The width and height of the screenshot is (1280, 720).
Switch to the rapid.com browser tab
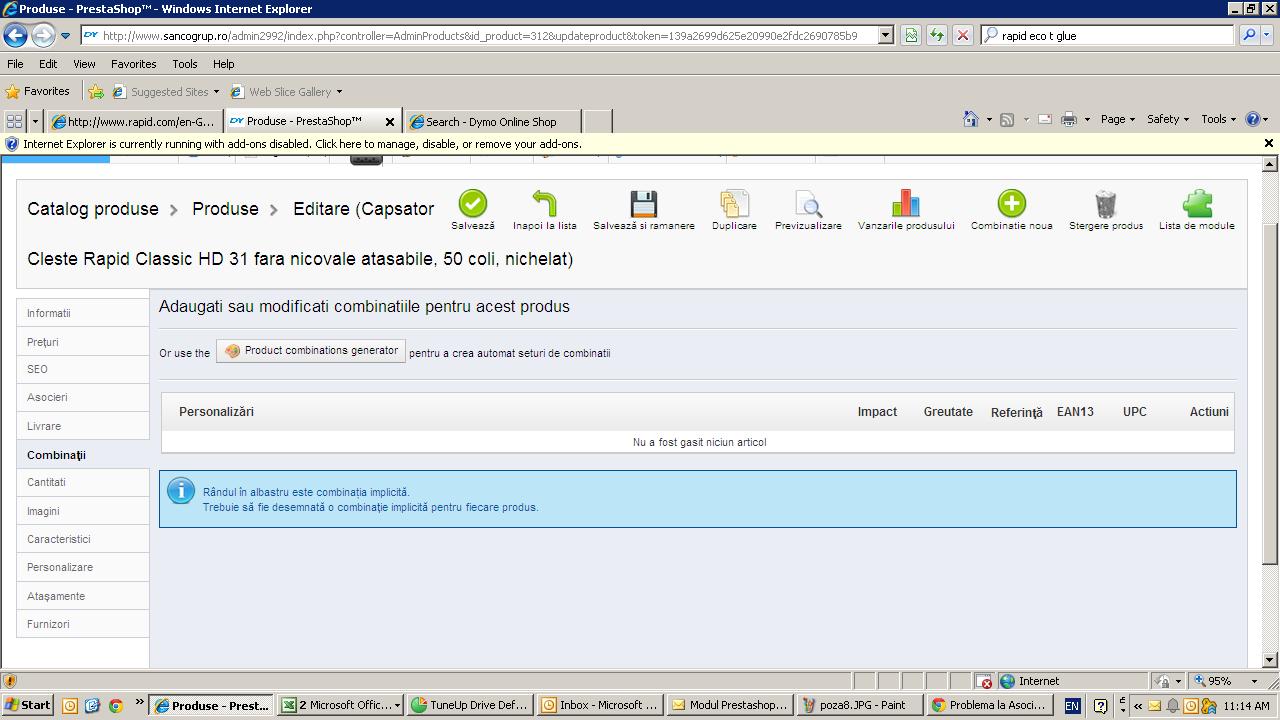[x=135, y=121]
